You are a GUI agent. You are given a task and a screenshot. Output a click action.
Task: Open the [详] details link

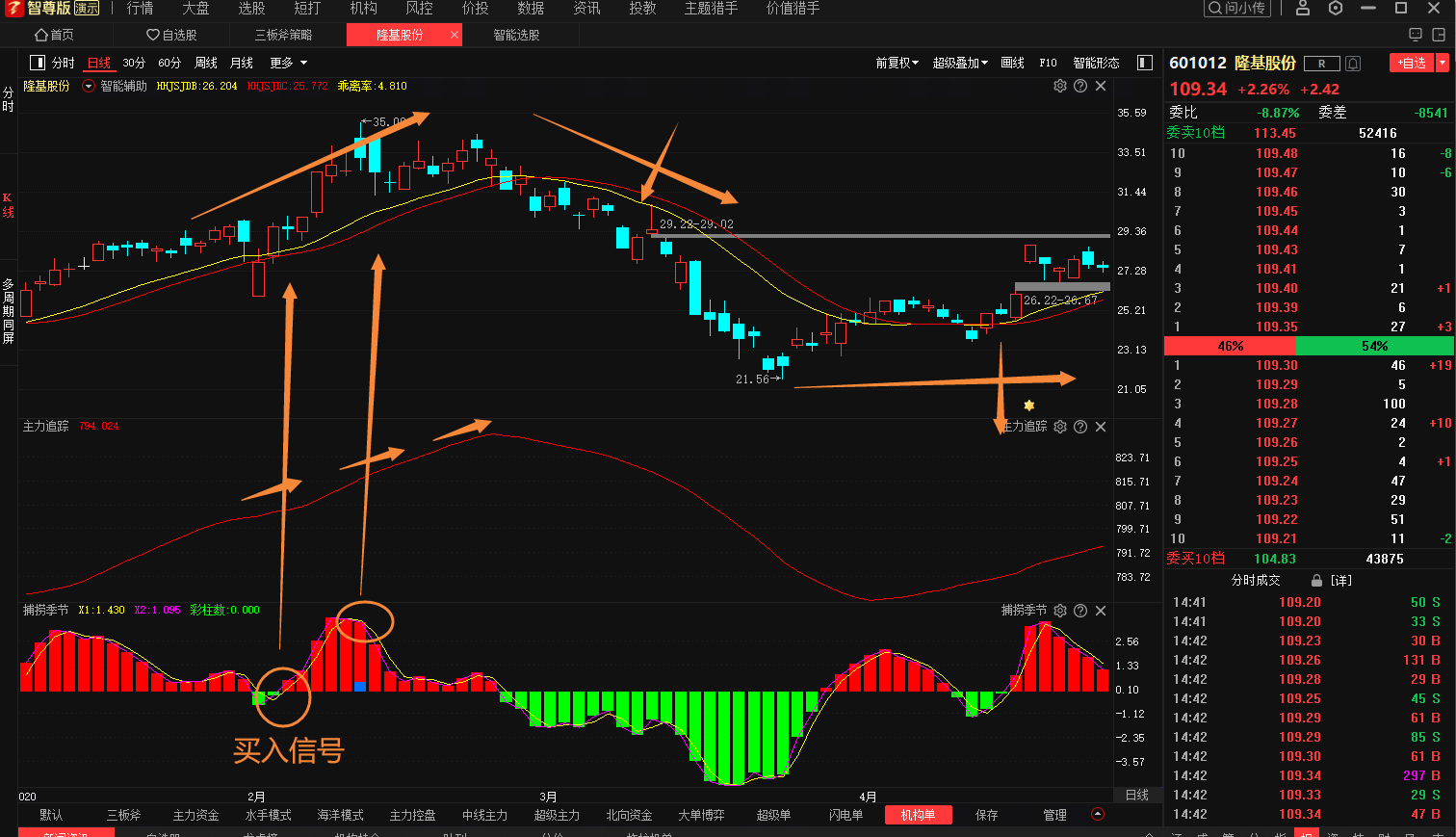coord(1341,581)
